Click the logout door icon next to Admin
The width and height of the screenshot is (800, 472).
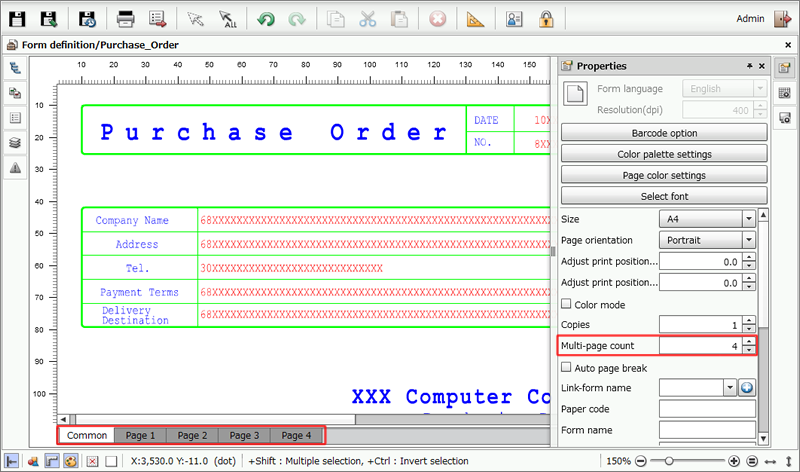point(782,19)
